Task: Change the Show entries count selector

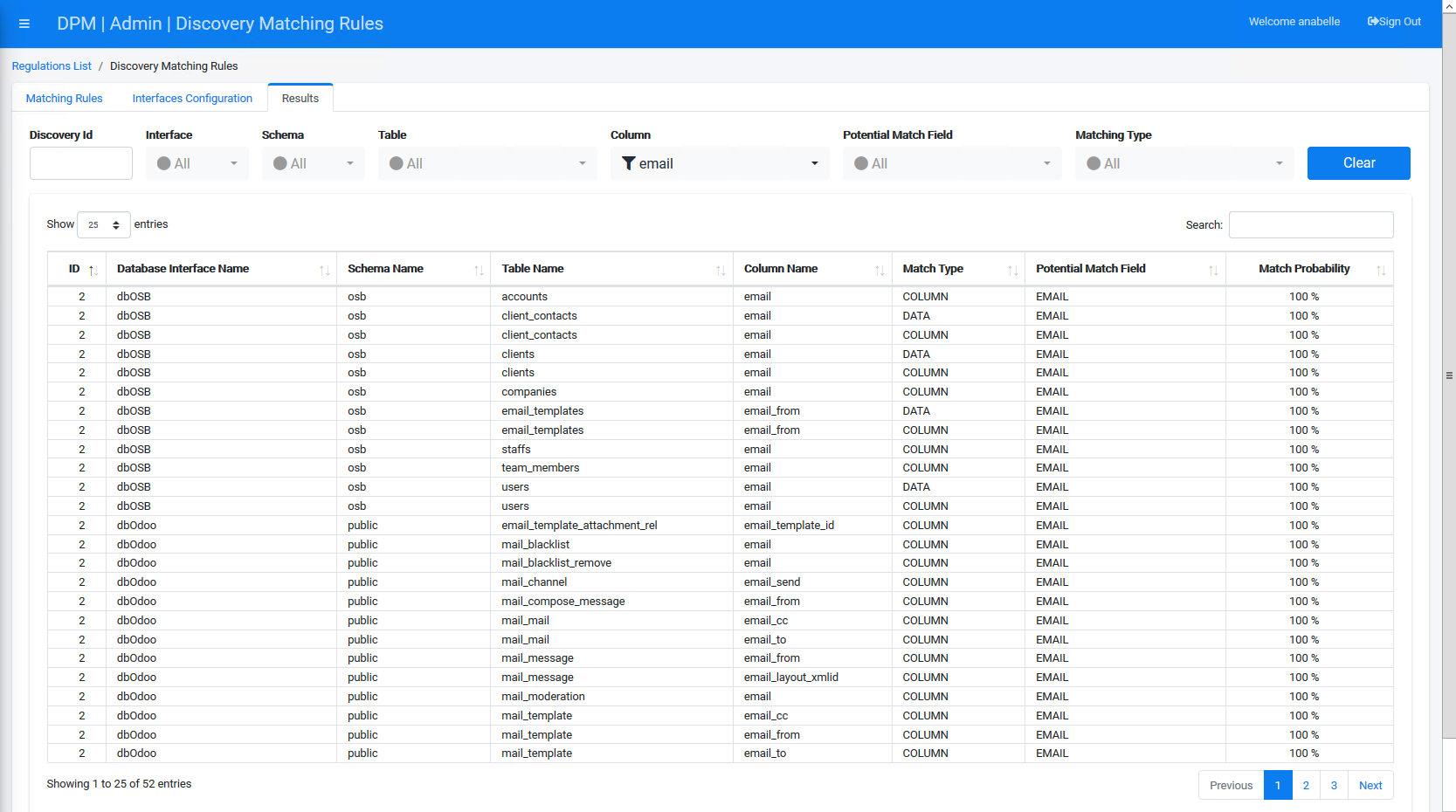Action: coord(104,224)
